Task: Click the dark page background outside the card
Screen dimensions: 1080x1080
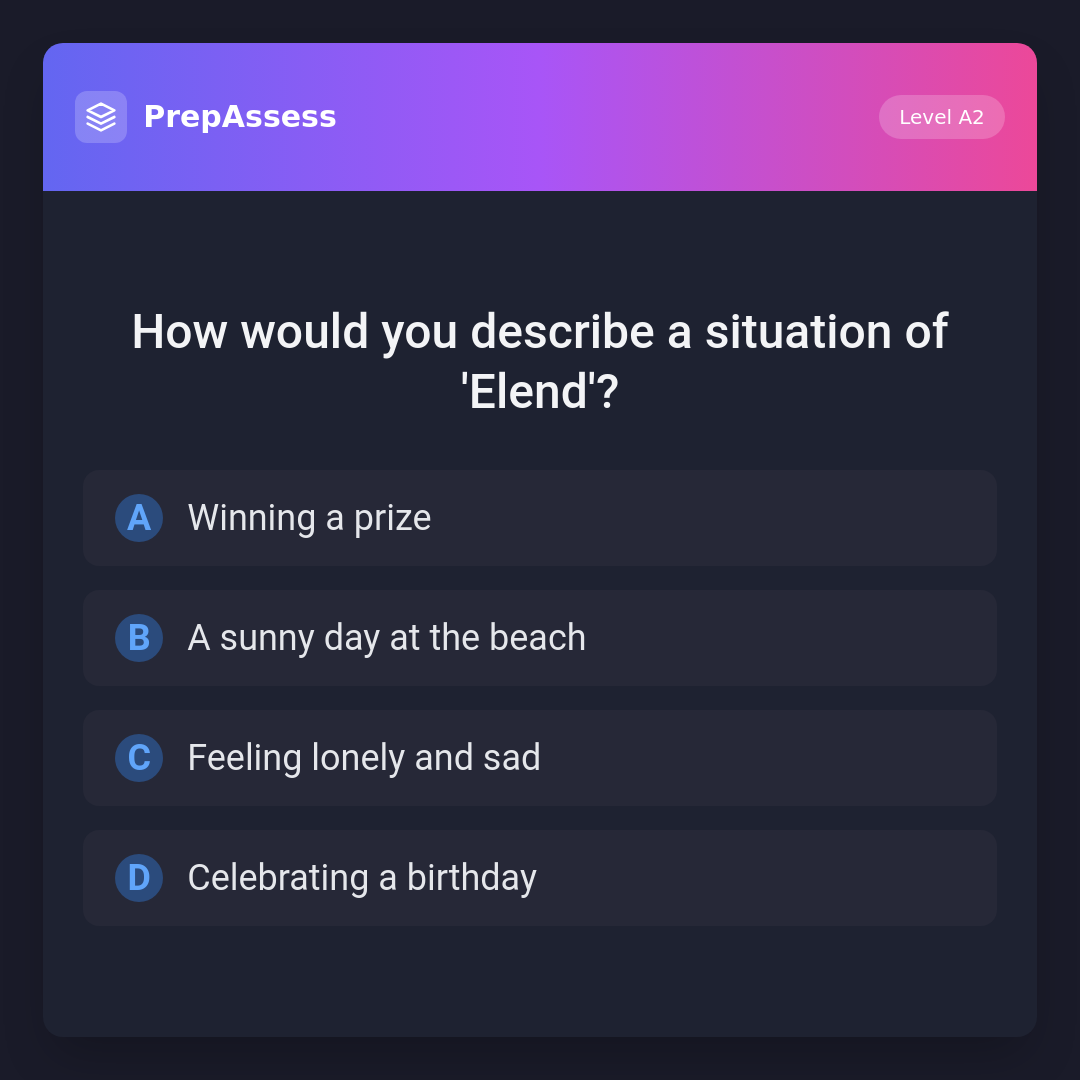Action: pos(20,540)
